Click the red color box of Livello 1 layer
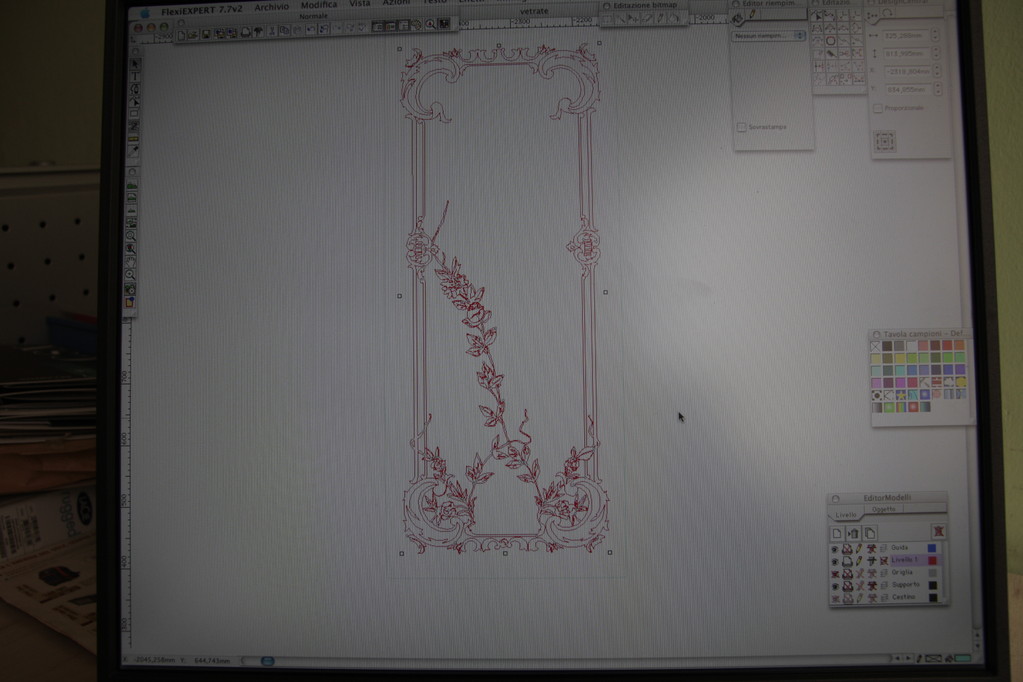The width and height of the screenshot is (1023, 682). tap(932, 560)
